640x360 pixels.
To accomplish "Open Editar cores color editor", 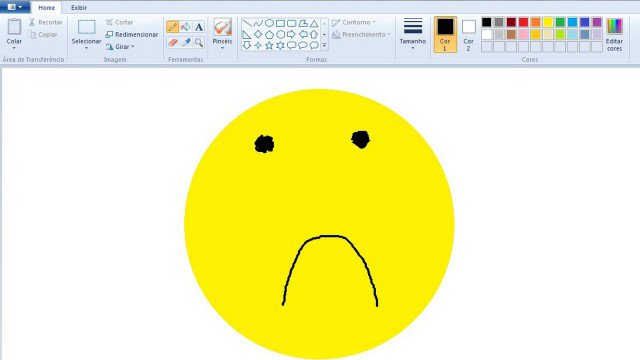I will [614, 35].
